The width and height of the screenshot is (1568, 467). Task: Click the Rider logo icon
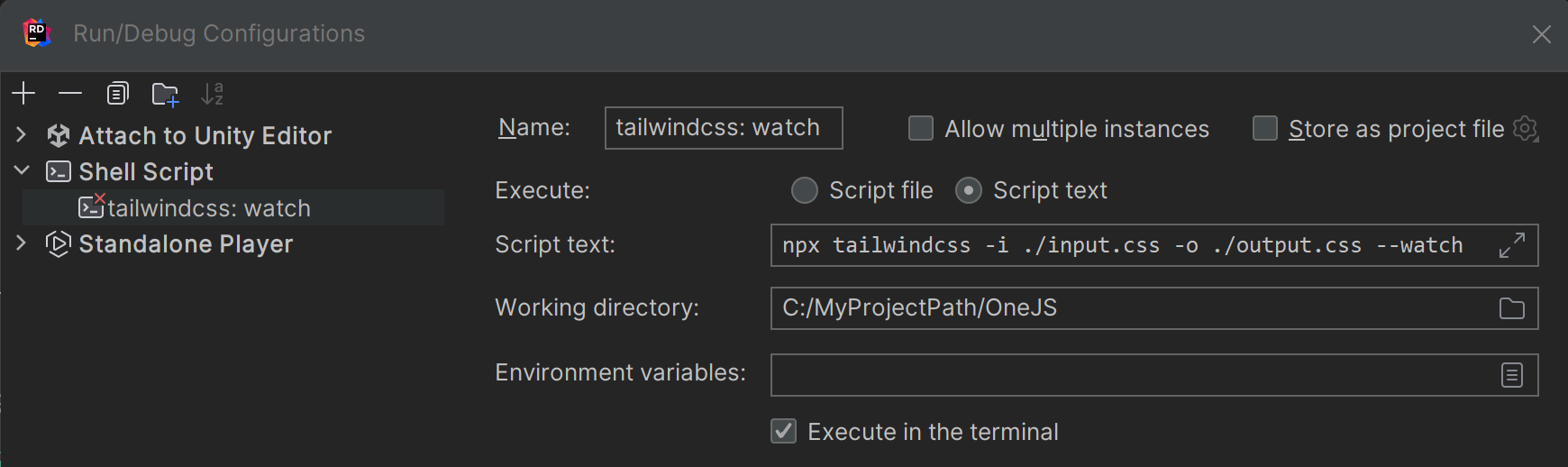point(37,33)
